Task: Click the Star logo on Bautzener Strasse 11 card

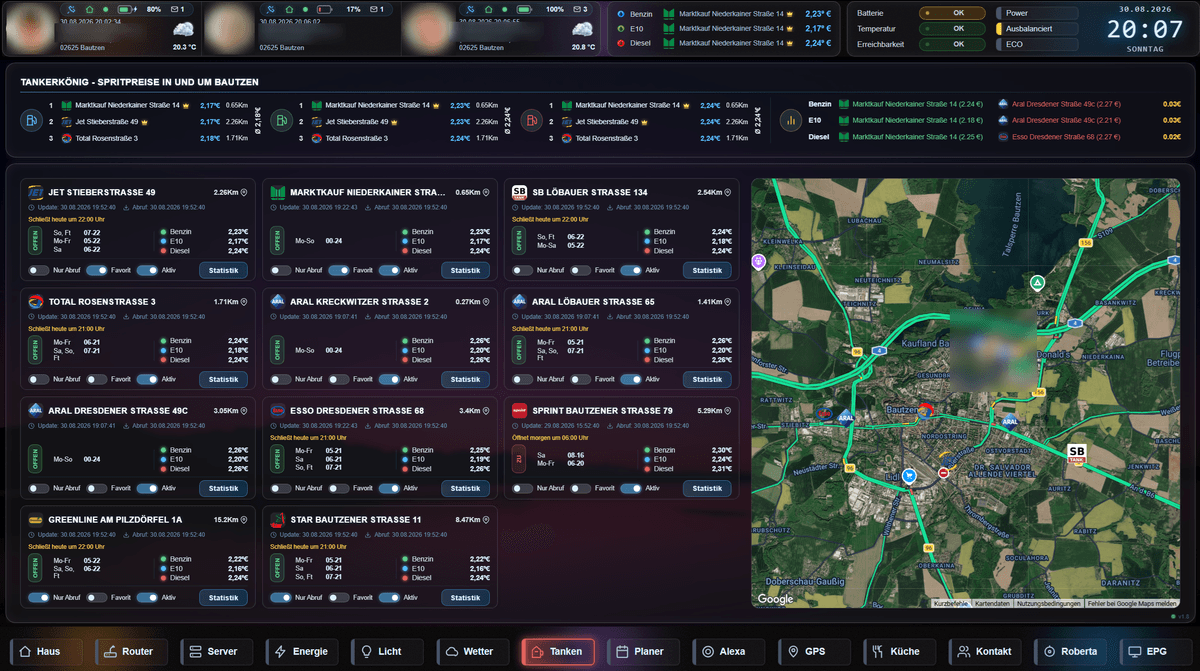Action: point(278,520)
